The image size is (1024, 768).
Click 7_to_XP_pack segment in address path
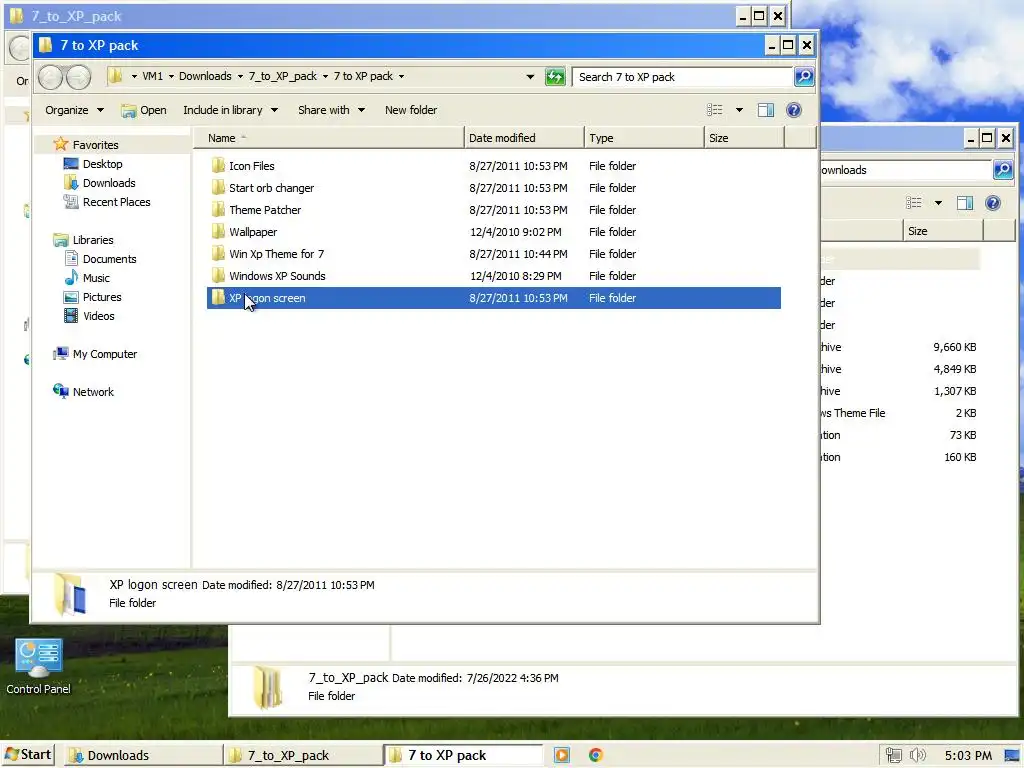tap(282, 76)
